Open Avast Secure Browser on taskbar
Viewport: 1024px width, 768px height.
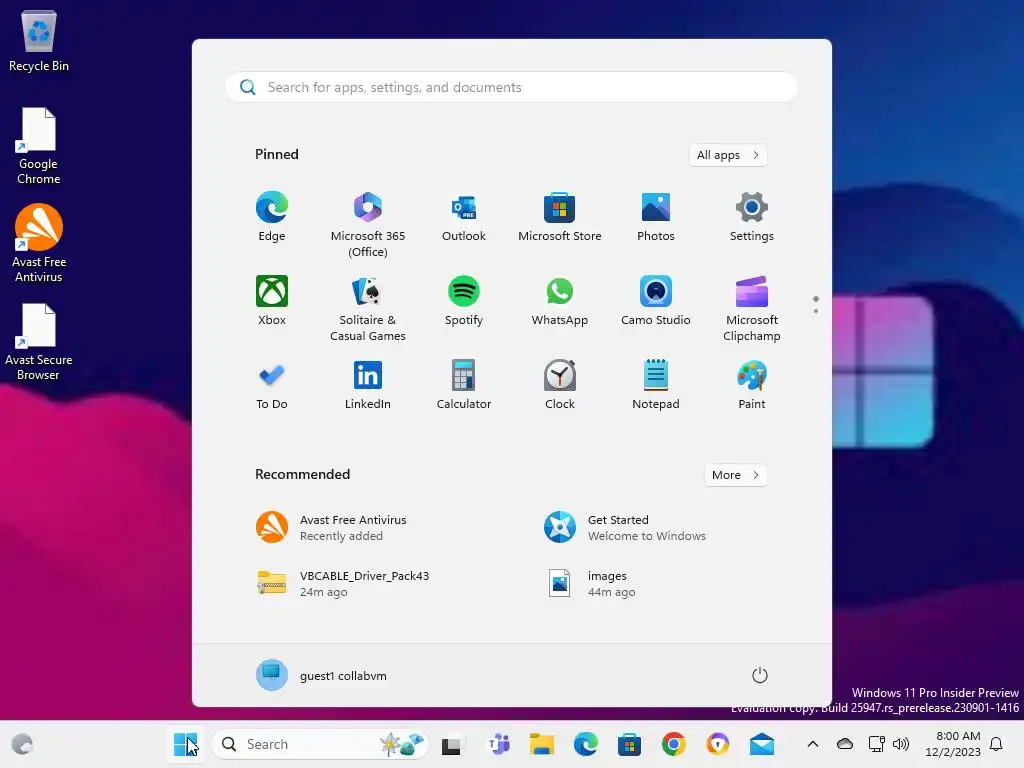(718, 744)
